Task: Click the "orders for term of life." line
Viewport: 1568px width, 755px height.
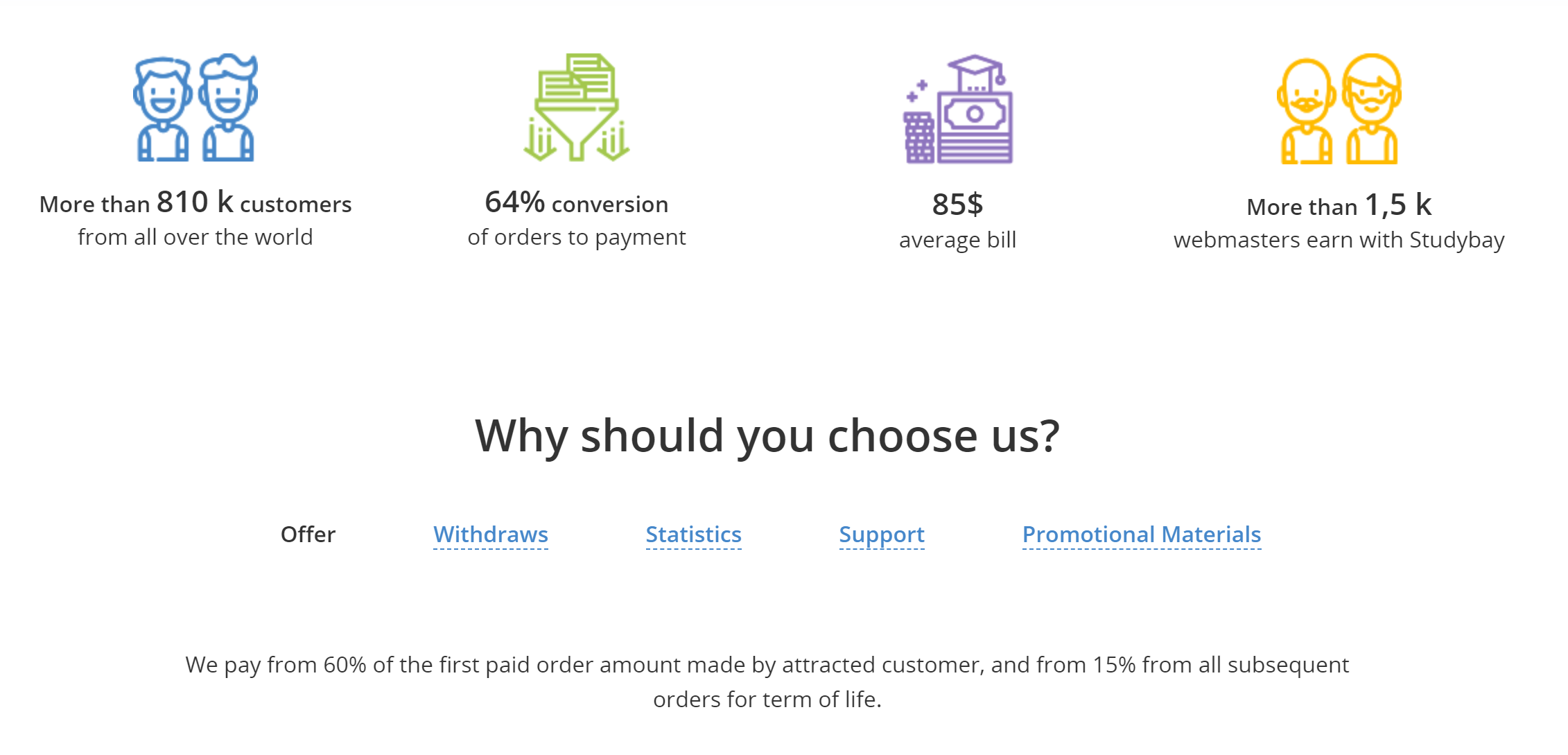Action: tap(767, 700)
